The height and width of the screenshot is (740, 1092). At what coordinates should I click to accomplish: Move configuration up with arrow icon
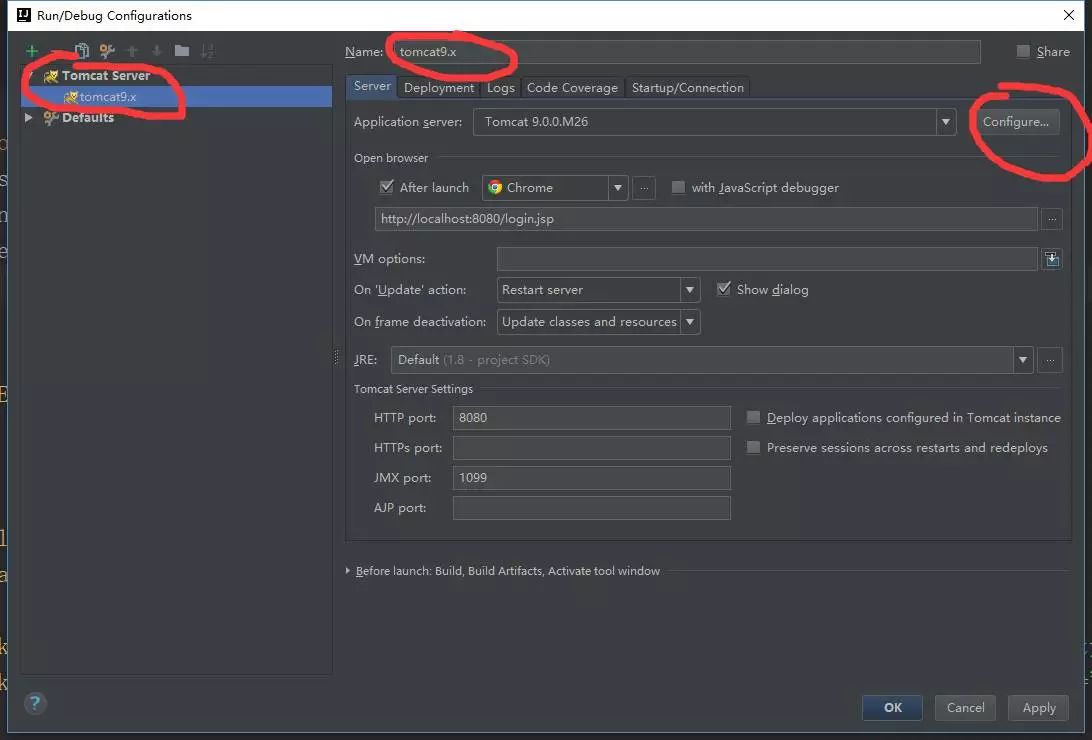click(x=132, y=51)
